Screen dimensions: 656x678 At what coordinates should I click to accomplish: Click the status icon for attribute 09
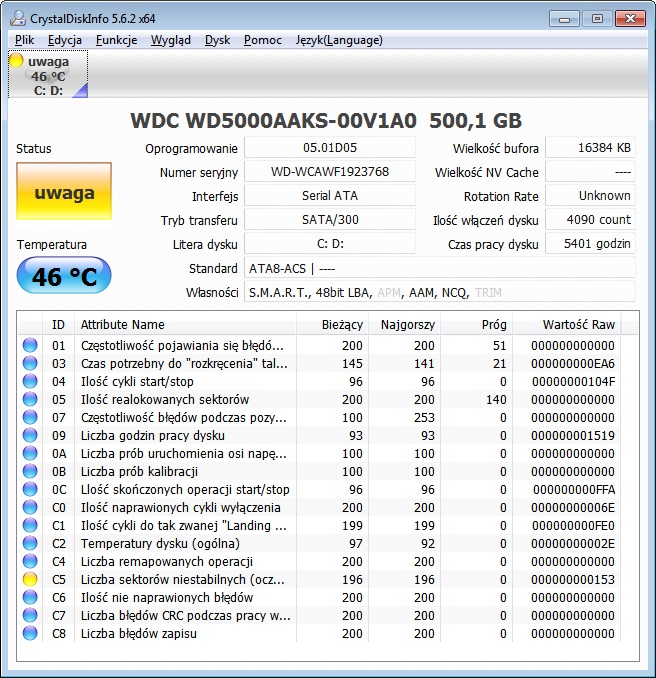coord(30,435)
